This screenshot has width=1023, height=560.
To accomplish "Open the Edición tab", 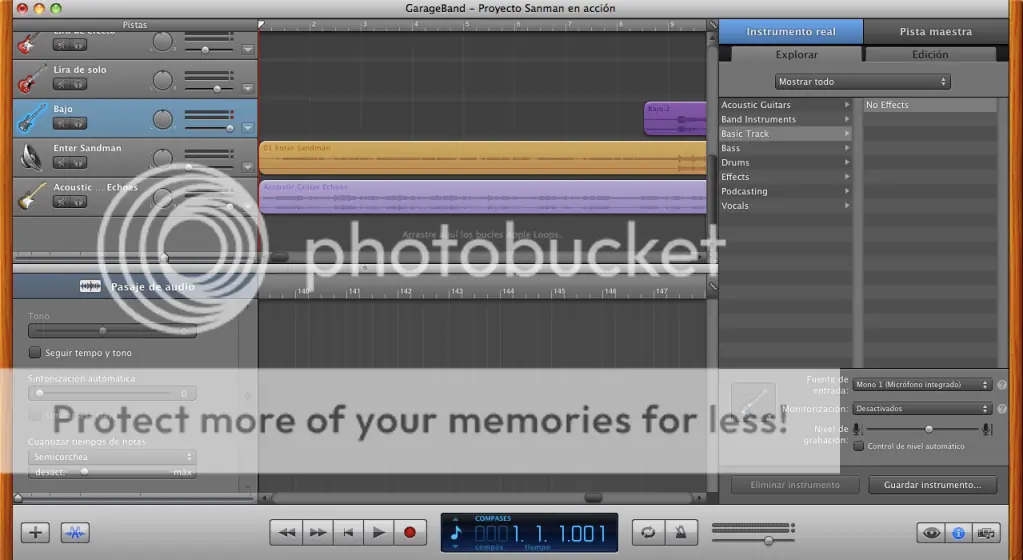I will [930, 54].
